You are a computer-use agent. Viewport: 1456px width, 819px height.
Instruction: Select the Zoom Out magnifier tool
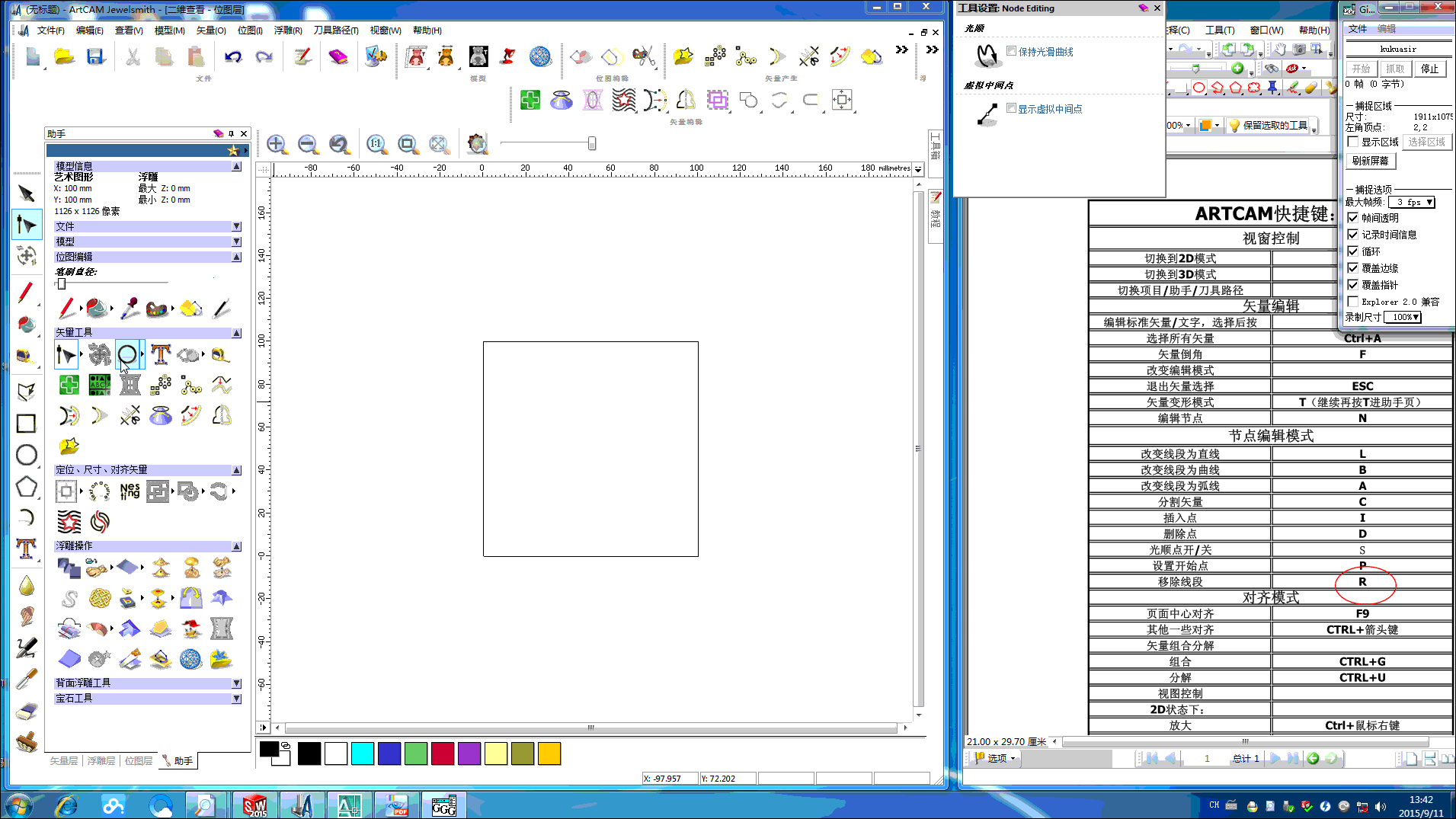tap(308, 144)
